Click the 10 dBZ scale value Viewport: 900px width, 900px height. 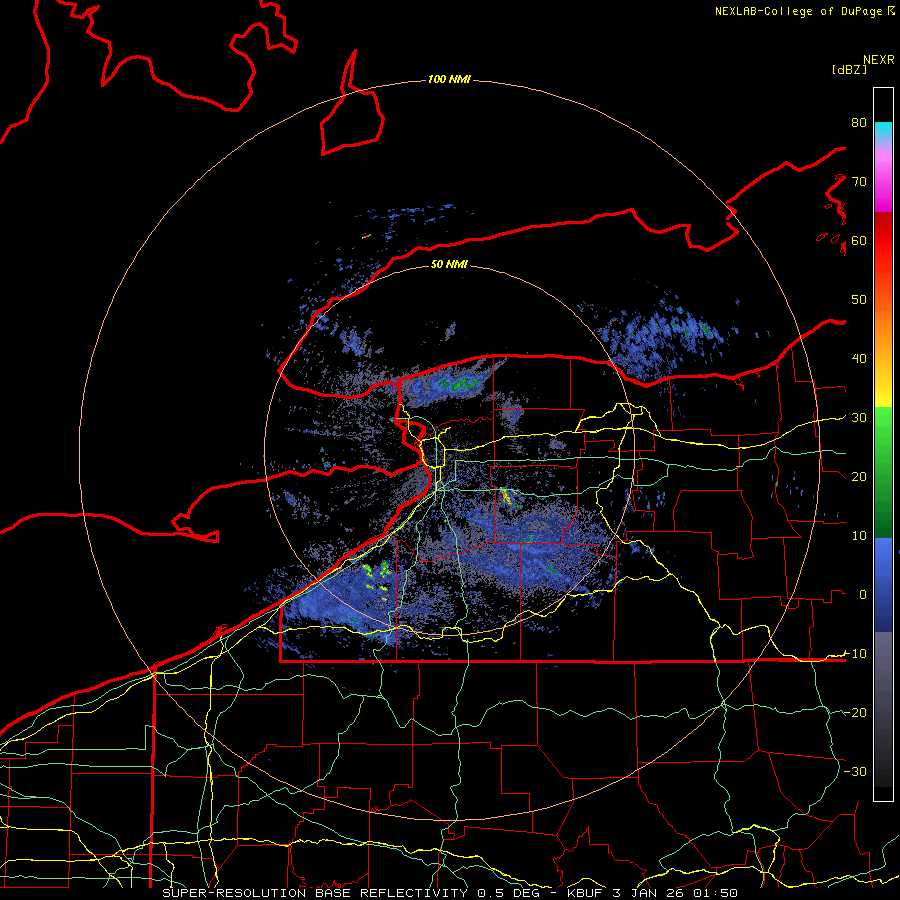point(859,536)
